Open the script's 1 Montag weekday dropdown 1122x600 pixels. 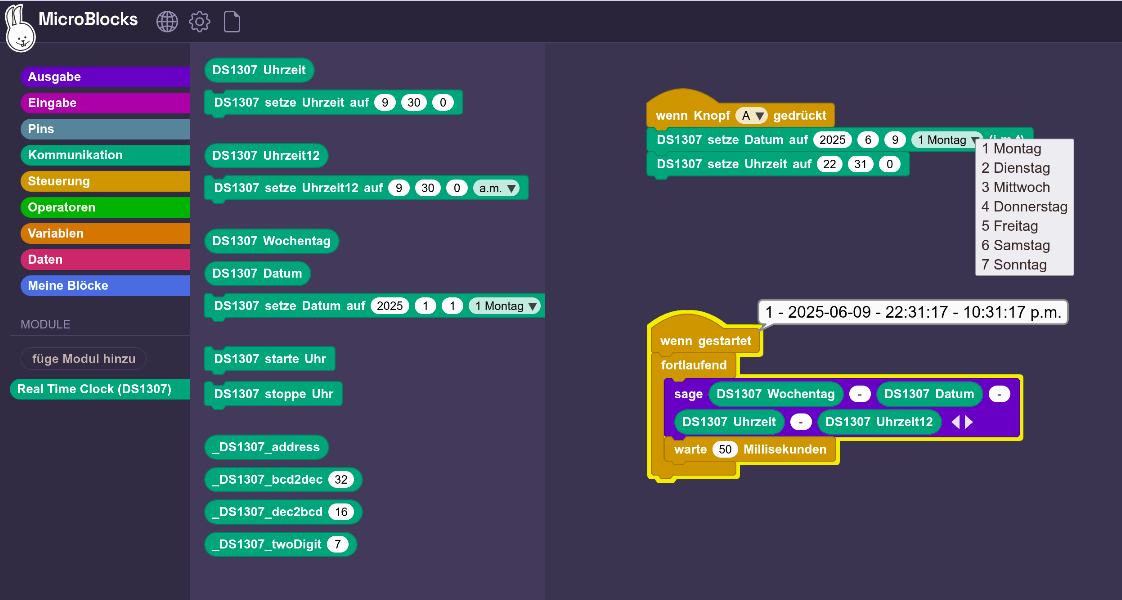[947, 140]
